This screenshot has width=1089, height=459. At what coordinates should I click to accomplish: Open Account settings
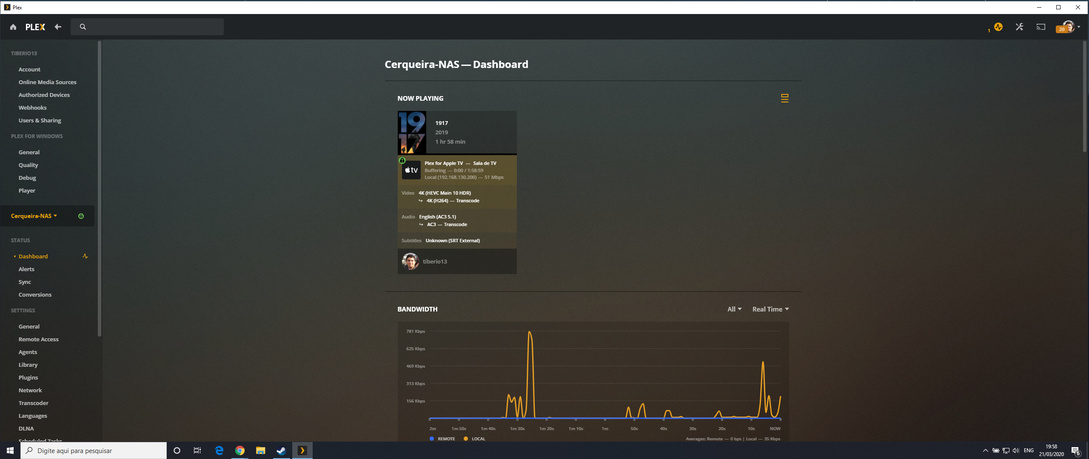pyautogui.click(x=29, y=69)
